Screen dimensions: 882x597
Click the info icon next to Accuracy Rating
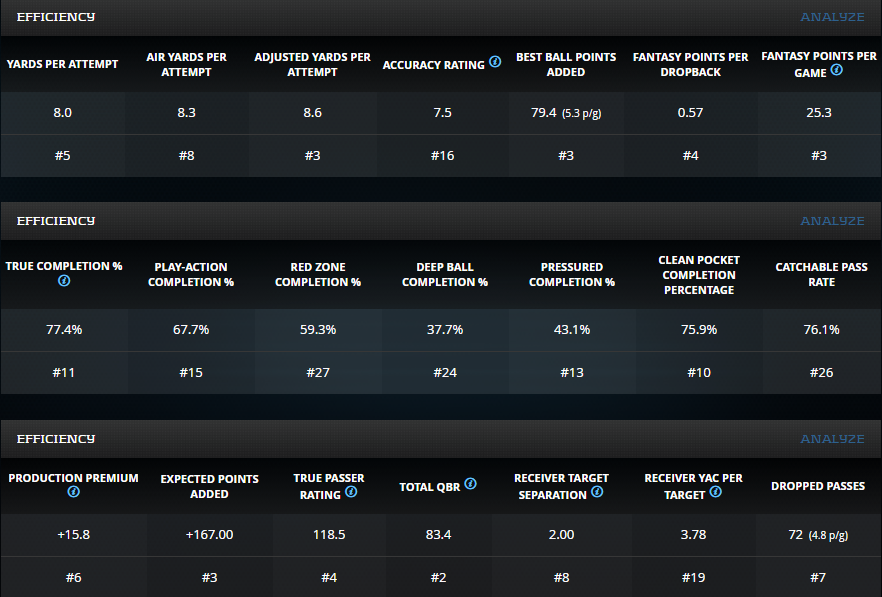click(x=495, y=64)
